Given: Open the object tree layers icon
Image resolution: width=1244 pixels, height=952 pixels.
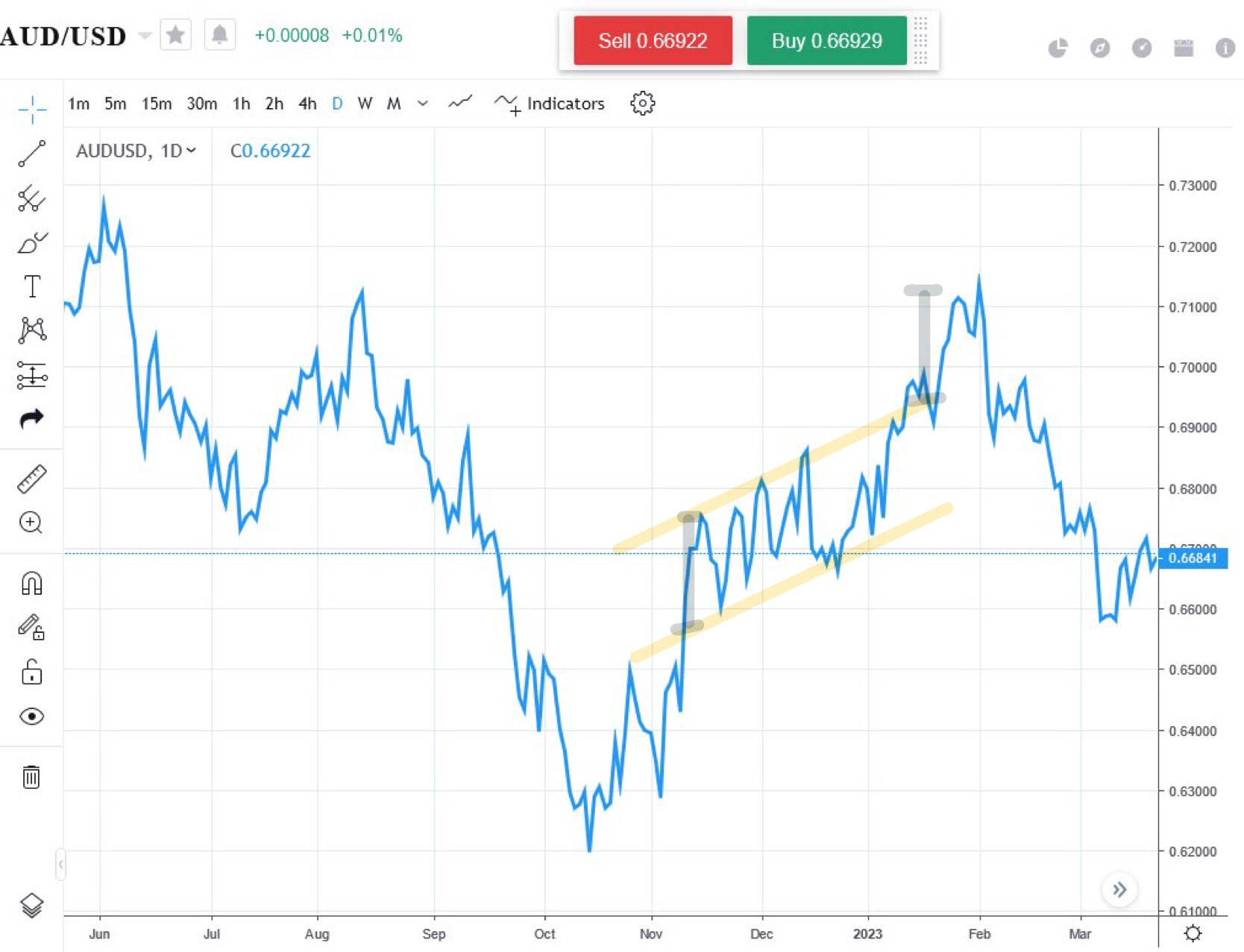Looking at the screenshot, I should 31,905.
